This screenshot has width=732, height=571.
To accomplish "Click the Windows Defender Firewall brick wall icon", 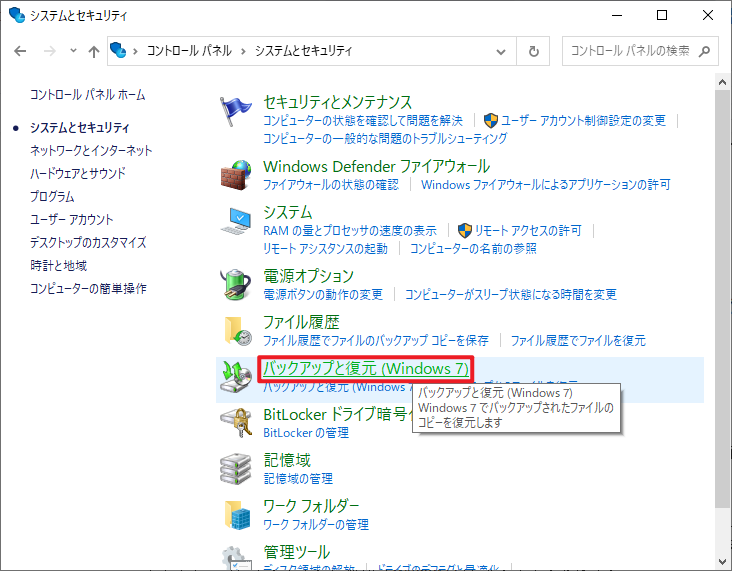I will 236,175.
